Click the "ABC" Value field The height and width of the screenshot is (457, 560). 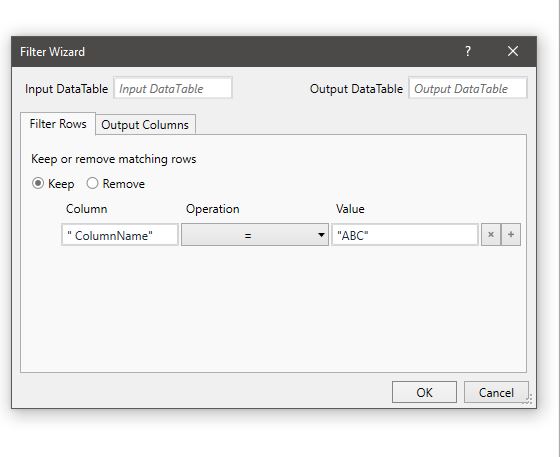coord(405,235)
